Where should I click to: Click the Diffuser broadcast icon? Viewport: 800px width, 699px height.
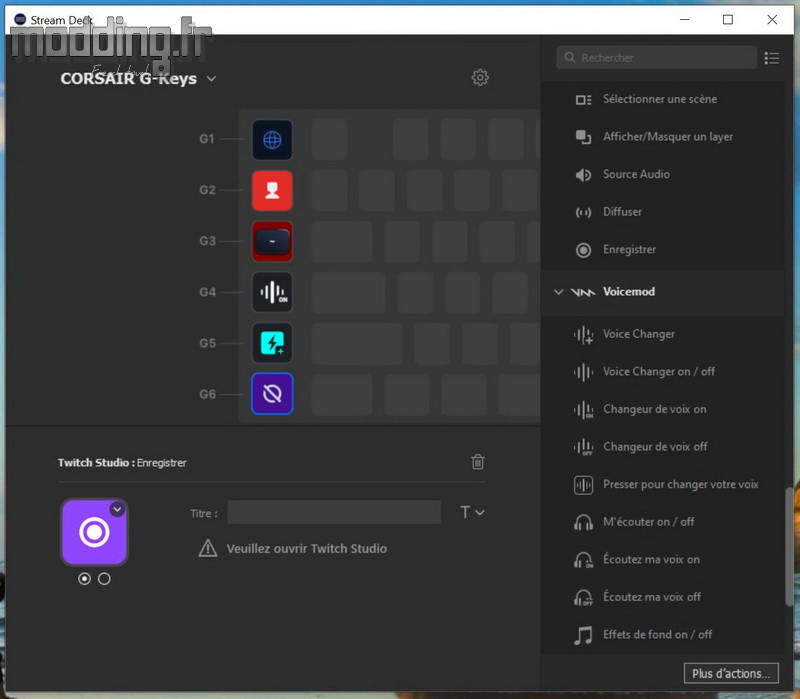(583, 212)
